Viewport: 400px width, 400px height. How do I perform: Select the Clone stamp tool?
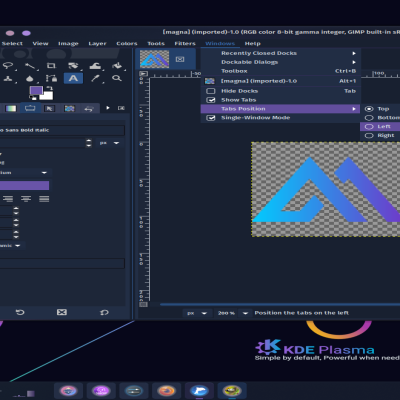tap(8, 79)
